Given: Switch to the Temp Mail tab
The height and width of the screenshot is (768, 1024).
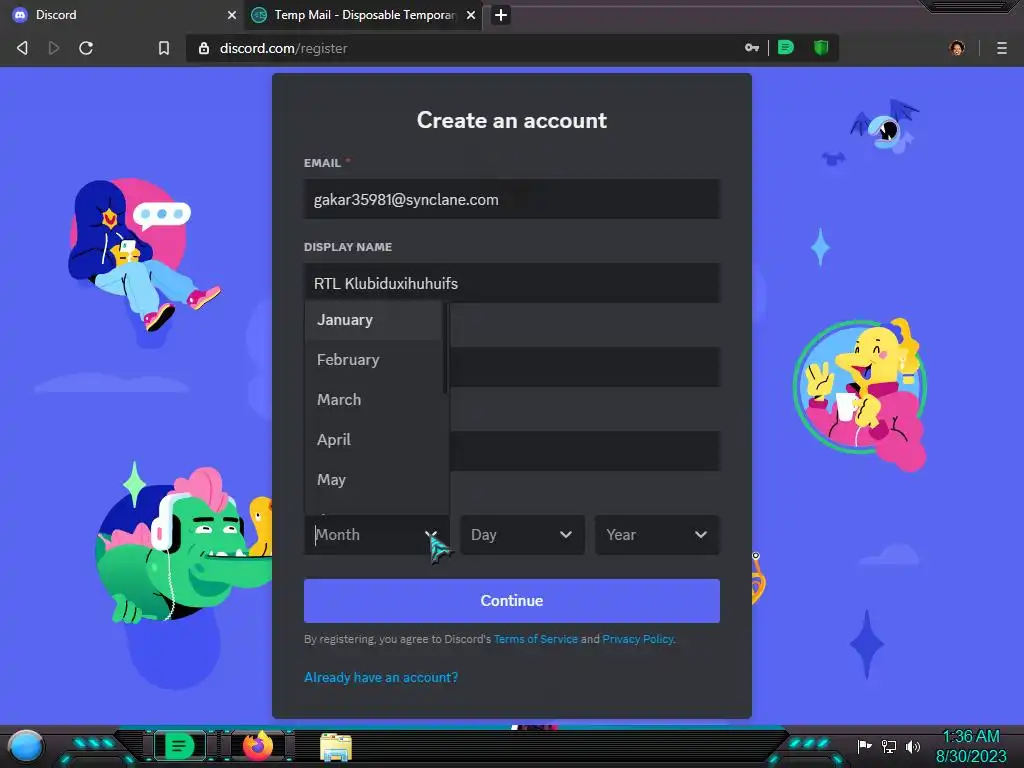Looking at the screenshot, I should tap(363, 15).
